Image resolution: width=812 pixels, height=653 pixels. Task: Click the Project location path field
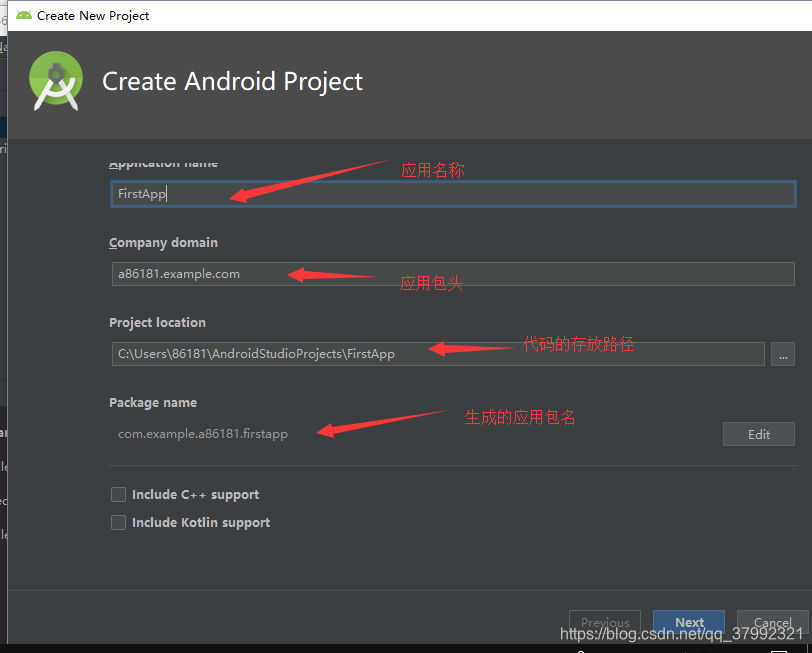(x=438, y=354)
